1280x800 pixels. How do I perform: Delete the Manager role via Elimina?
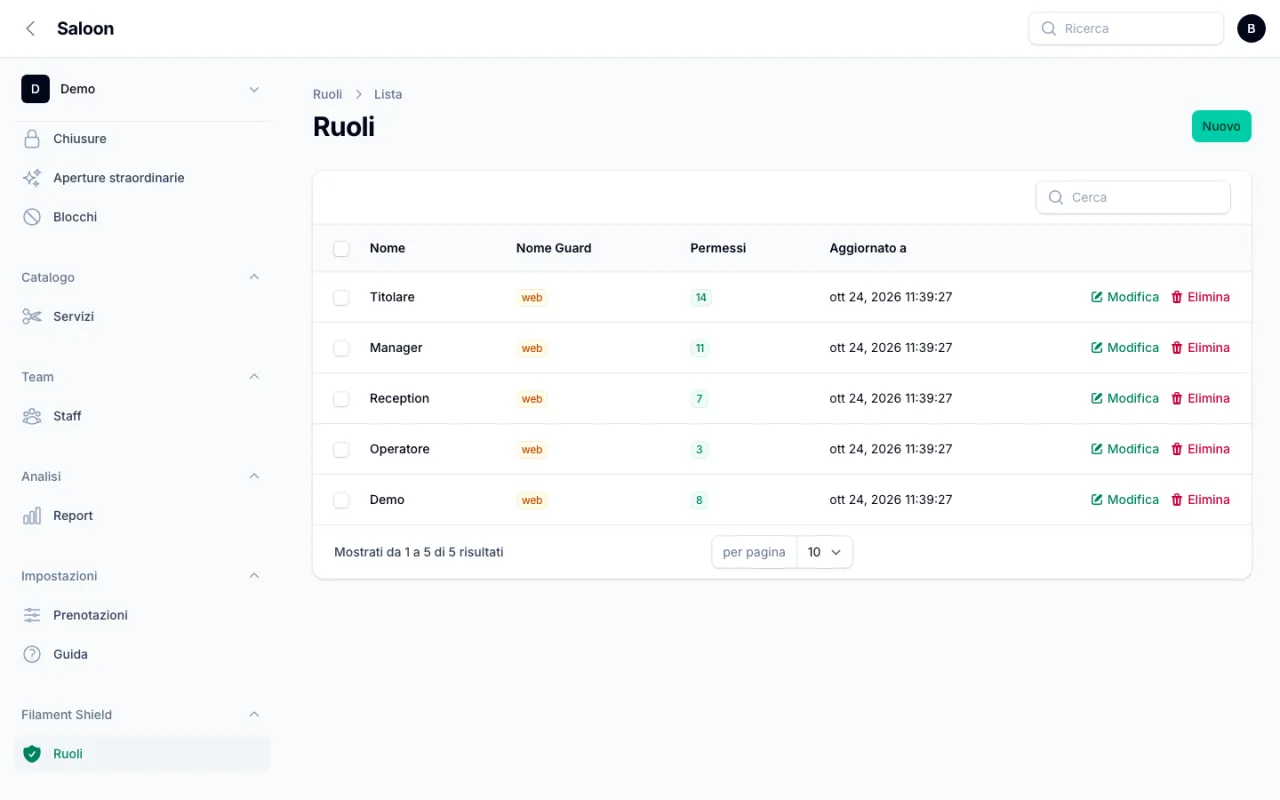click(x=1200, y=348)
